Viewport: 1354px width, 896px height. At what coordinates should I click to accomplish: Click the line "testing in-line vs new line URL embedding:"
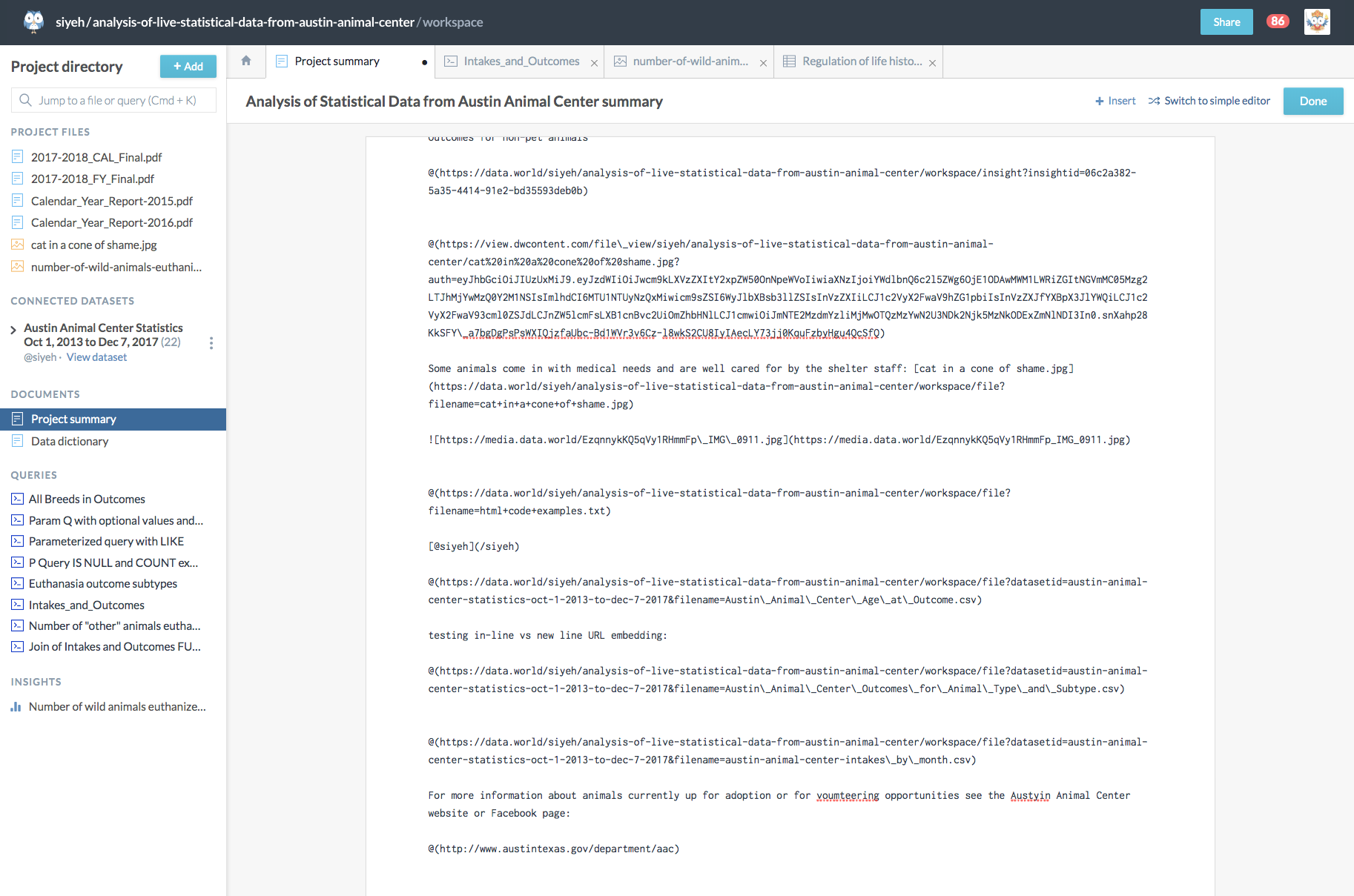coord(547,635)
